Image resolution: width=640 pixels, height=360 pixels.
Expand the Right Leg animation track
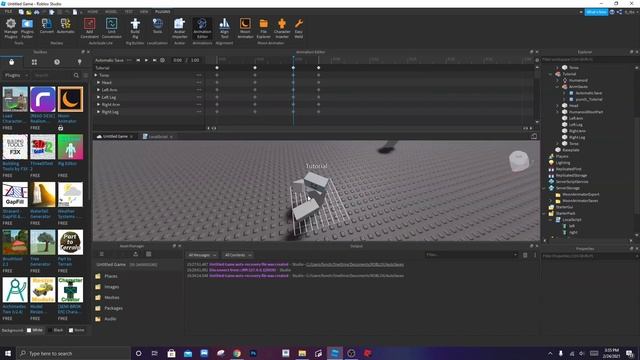point(99,112)
